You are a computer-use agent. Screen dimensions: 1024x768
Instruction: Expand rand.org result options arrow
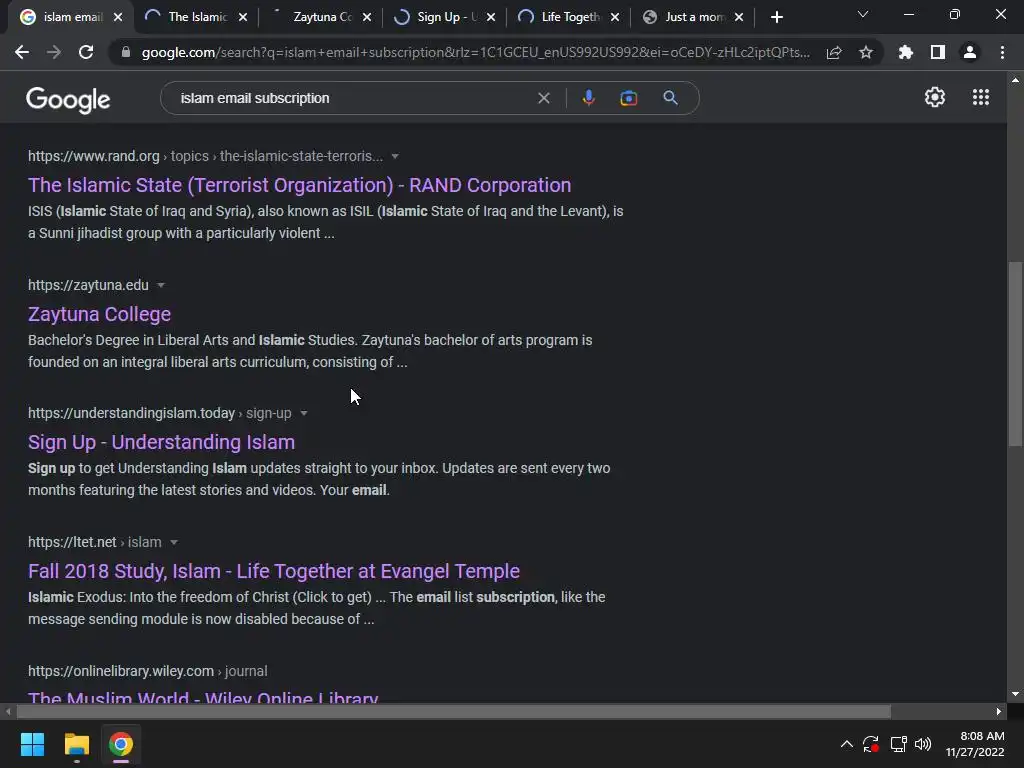(x=394, y=157)
